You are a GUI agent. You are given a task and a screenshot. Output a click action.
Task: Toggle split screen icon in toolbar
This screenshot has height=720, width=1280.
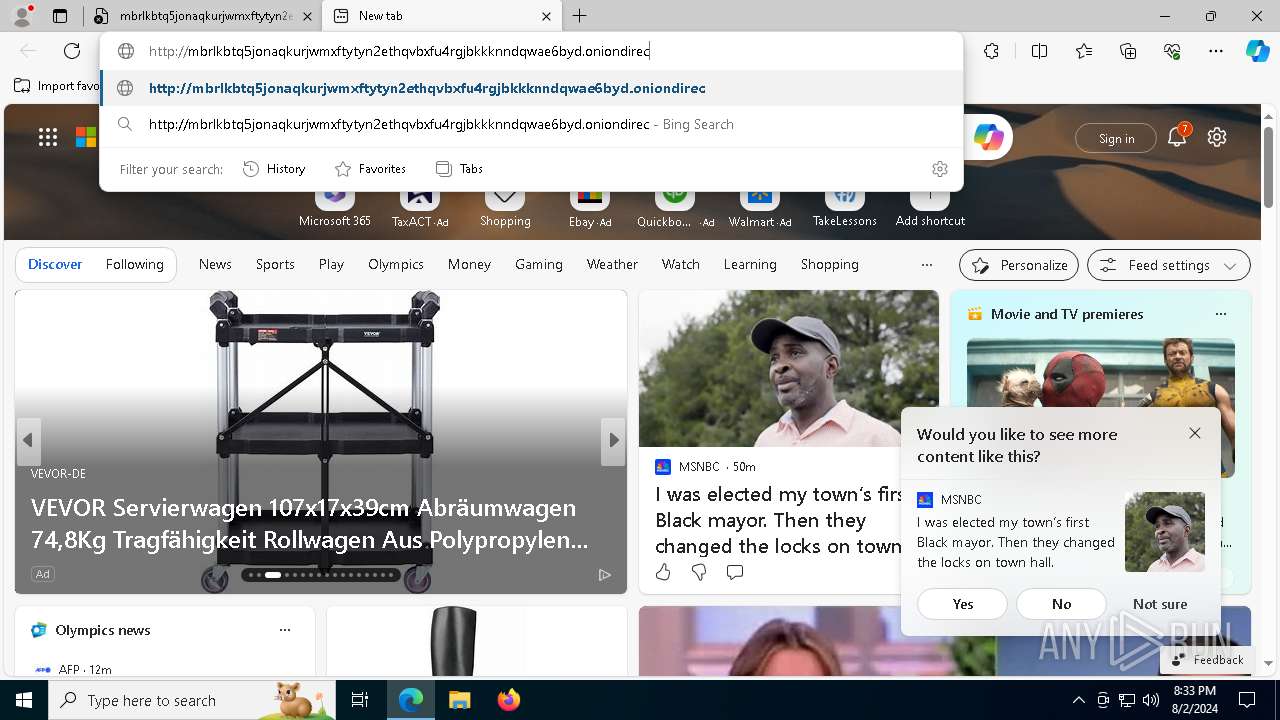coord(1039,51)
